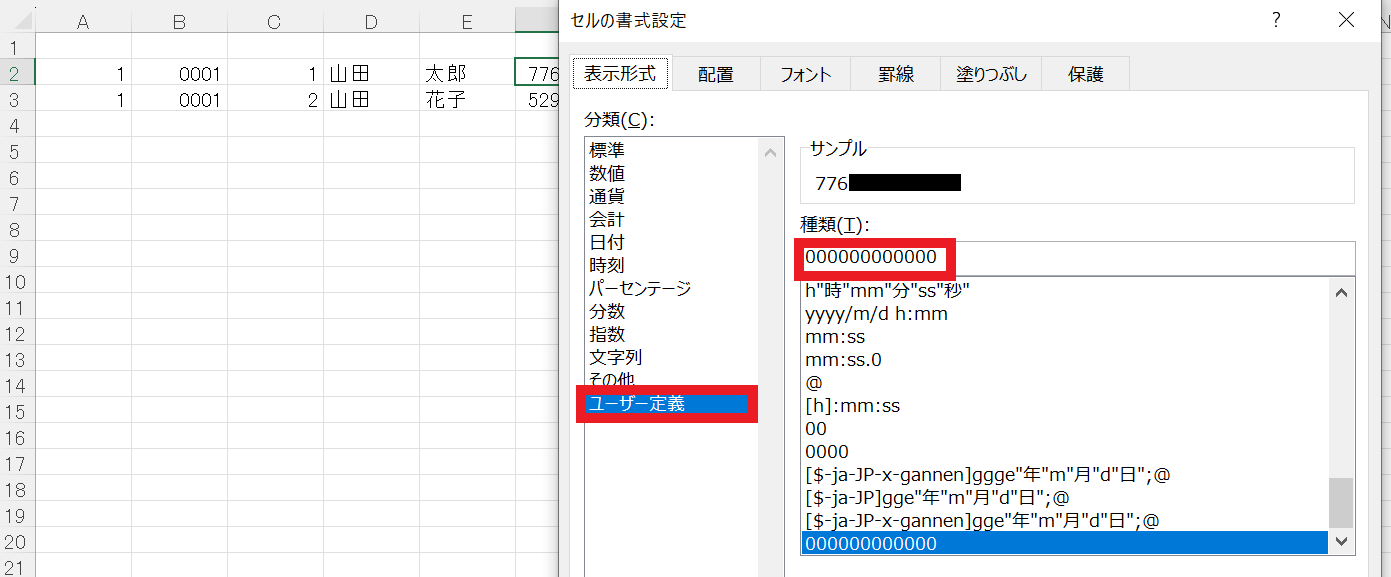Select the yyyy/m/d h:mm format
The height and width of the screenshot is (577, 1391).
[x=876, y=314]
